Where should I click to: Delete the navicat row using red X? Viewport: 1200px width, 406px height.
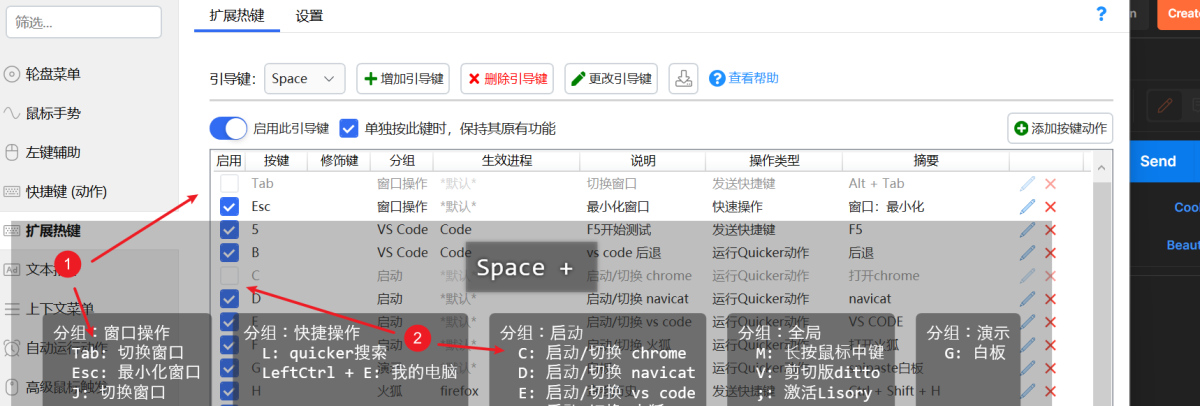click(1050, 298)
